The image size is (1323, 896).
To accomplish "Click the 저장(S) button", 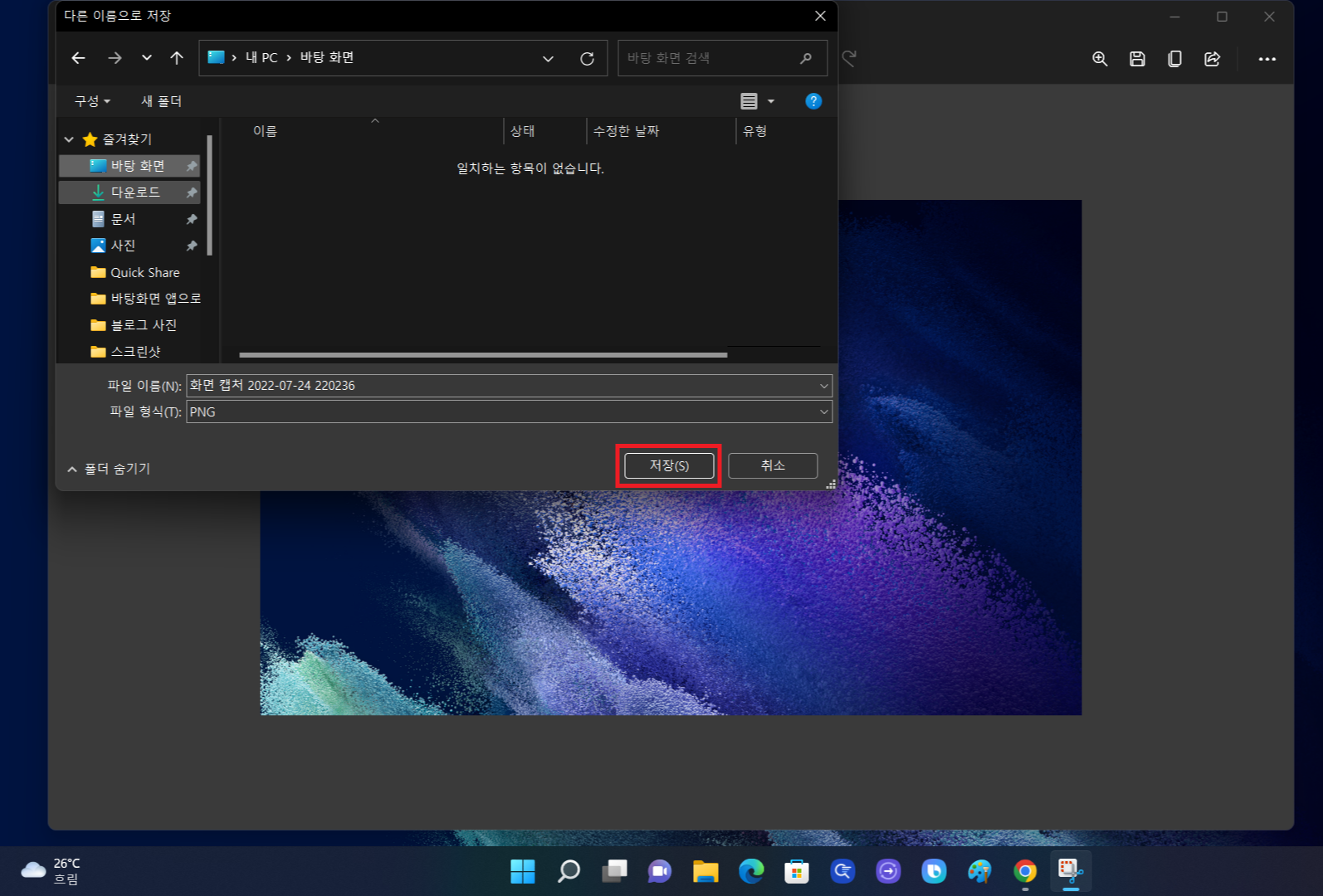I will click(x=669, y=465).
